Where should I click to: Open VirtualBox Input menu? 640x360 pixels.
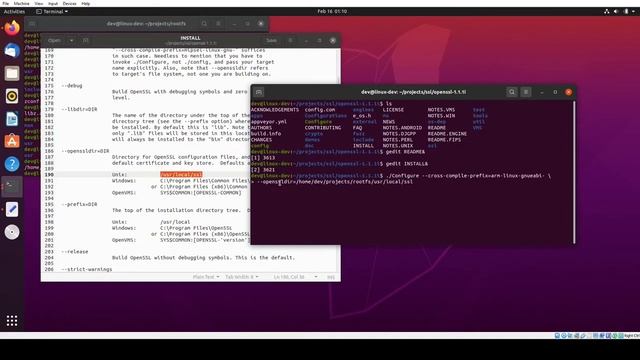pyautogui.click(x=53, y=3)
